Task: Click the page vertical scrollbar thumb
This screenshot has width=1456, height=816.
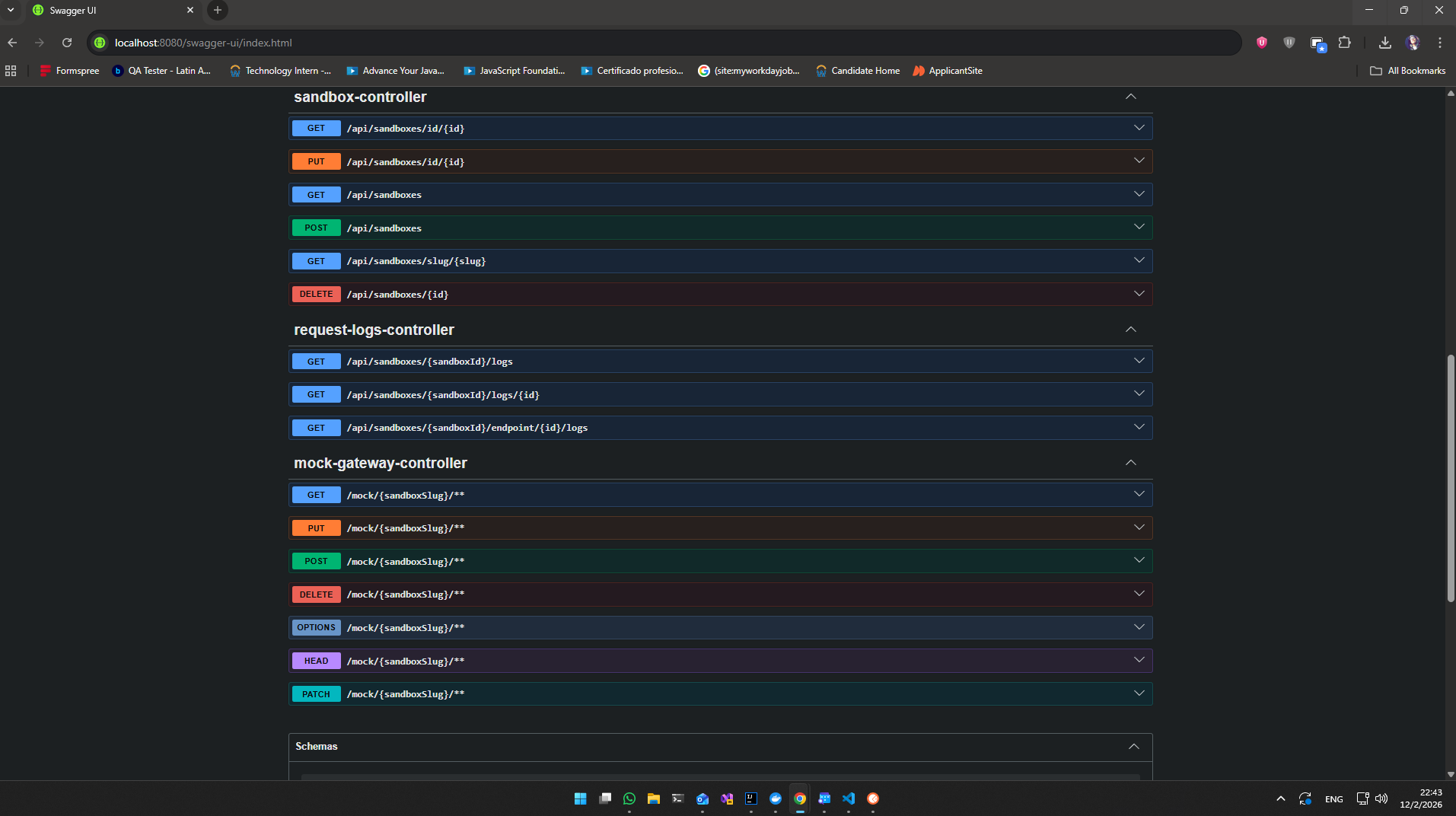Action: click(1450, 478)
